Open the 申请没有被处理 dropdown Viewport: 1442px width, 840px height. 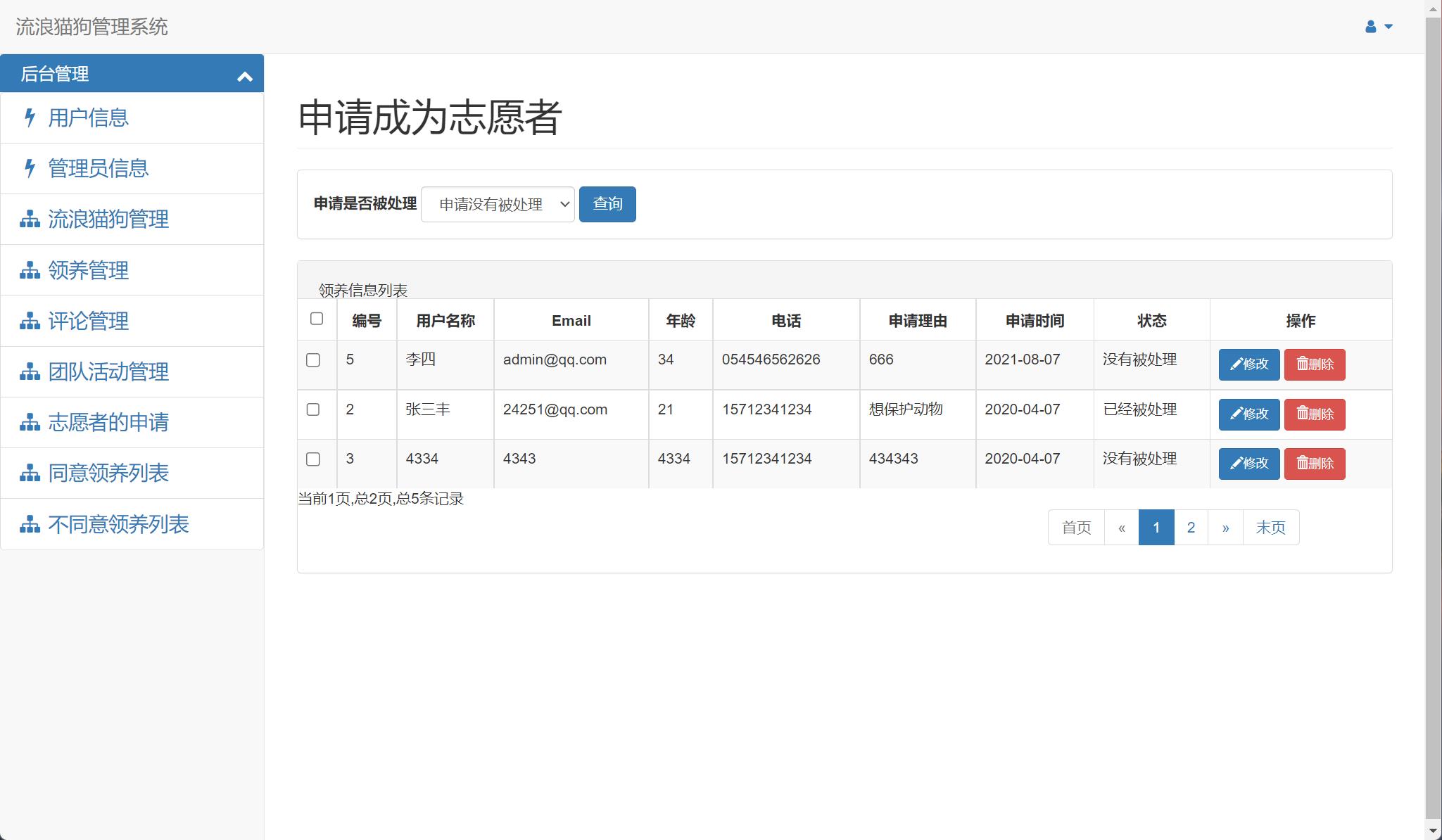[x=497, y=204]
